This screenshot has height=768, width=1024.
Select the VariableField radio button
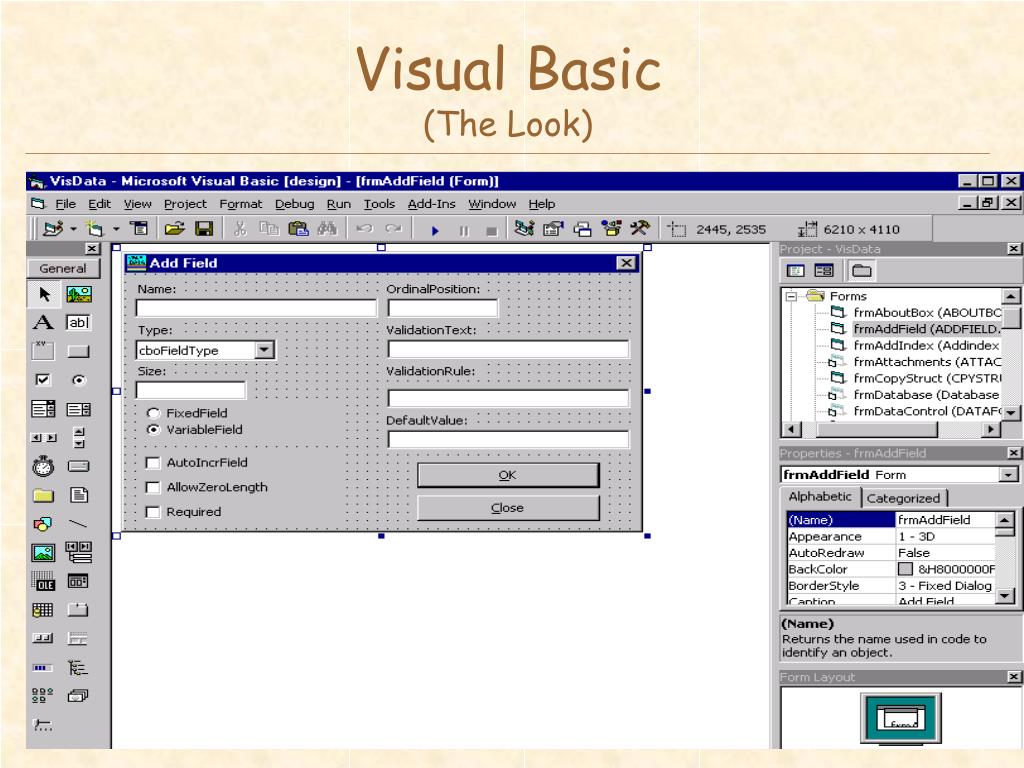pyautogui.click(x=153, y=429)
